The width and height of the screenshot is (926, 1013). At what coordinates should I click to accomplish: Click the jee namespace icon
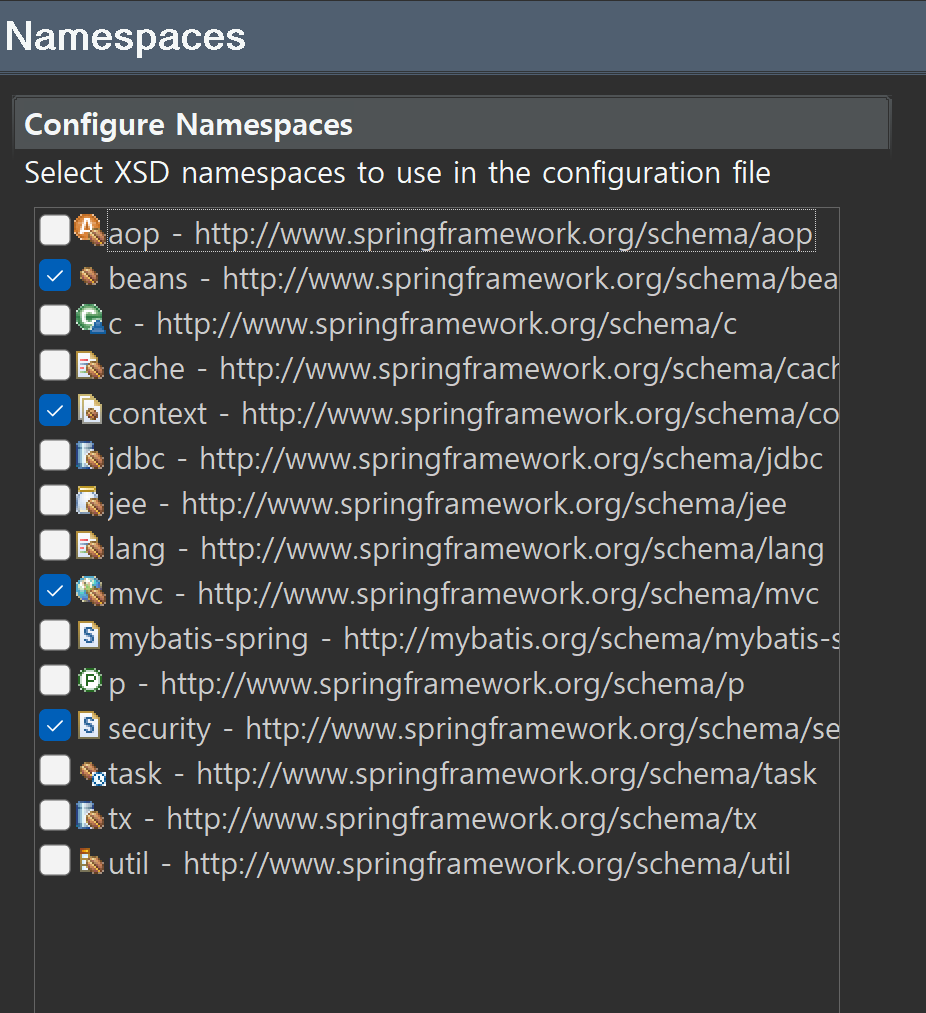90,501
